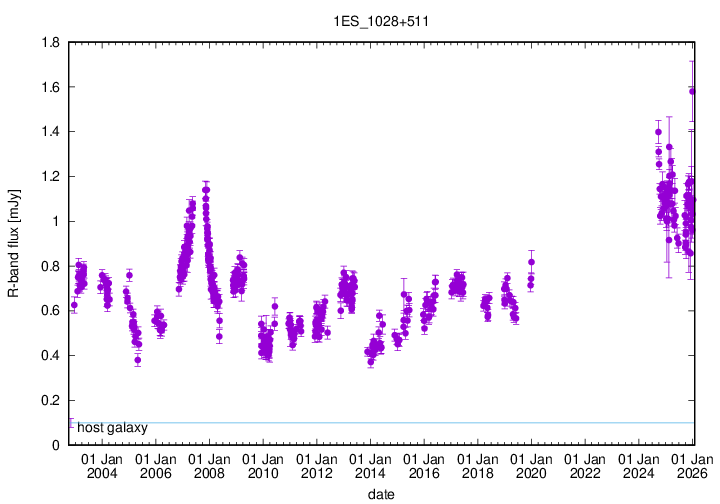Image resolution: width=720 pixels, height=504 pixels.
Task: Click the '01 Jan 2012' x-axis tick label
Action: 316,466
